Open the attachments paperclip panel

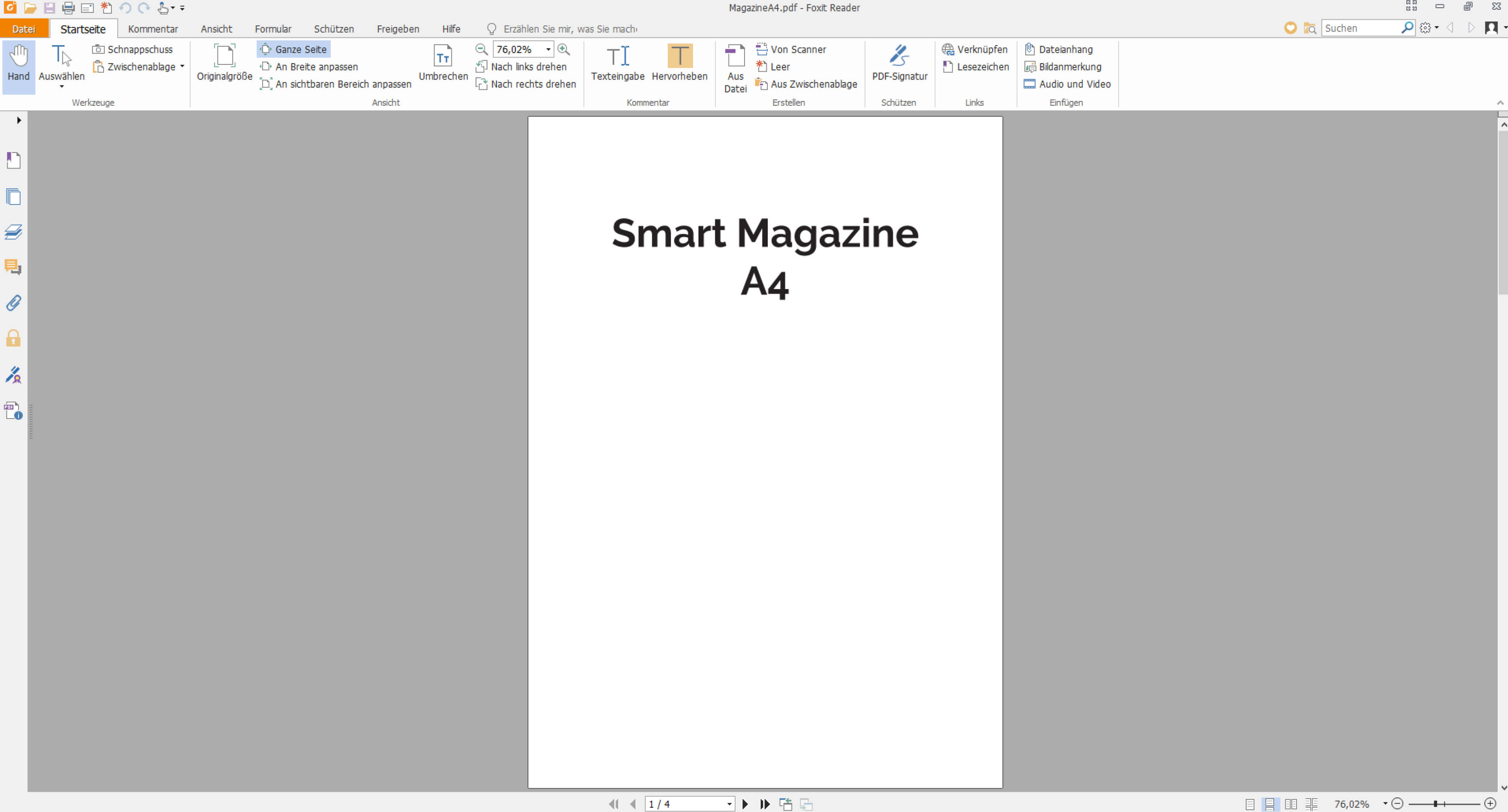tap(13, 303)
